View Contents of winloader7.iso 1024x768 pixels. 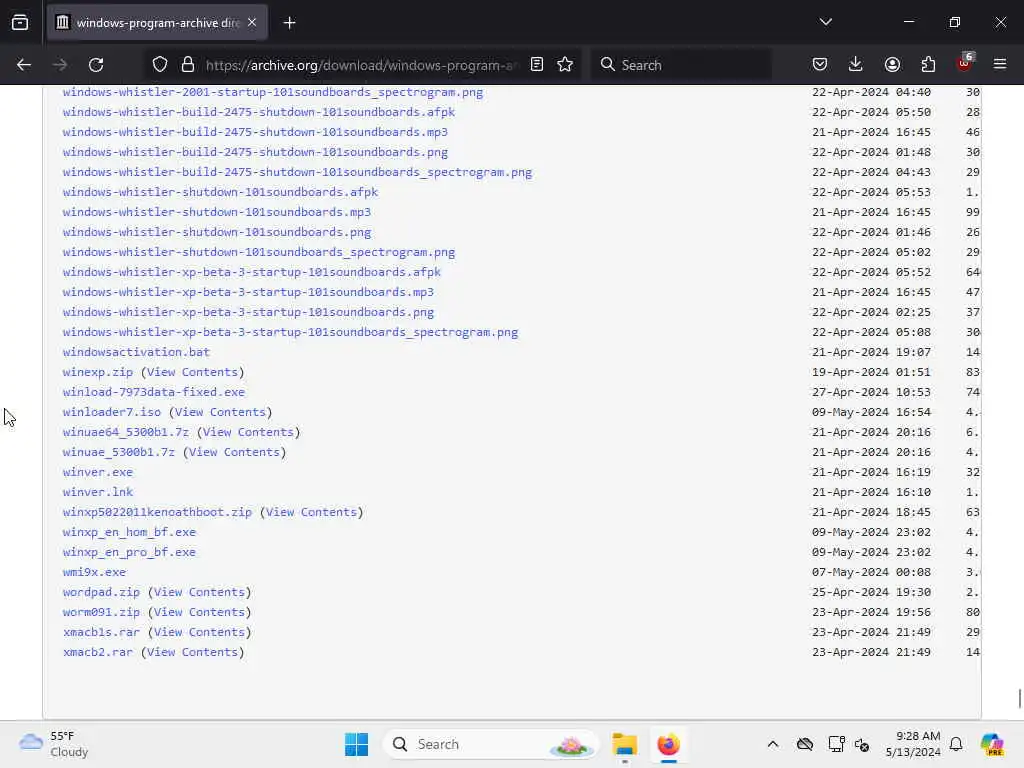(x=220, y=412)
